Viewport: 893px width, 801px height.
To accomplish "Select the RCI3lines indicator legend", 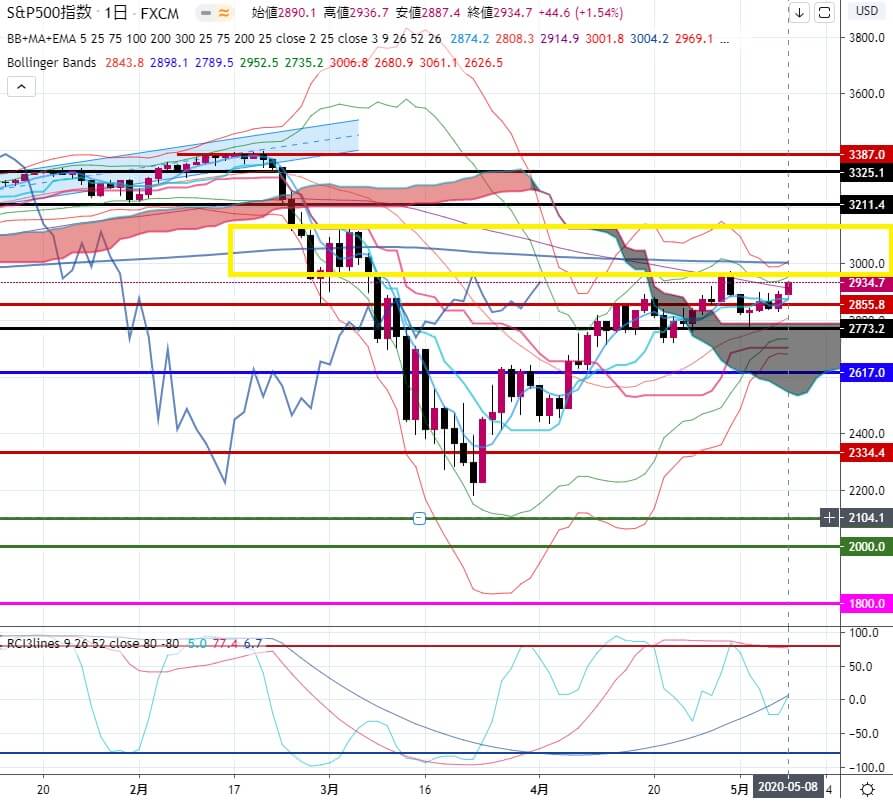I will coord(93,644).
